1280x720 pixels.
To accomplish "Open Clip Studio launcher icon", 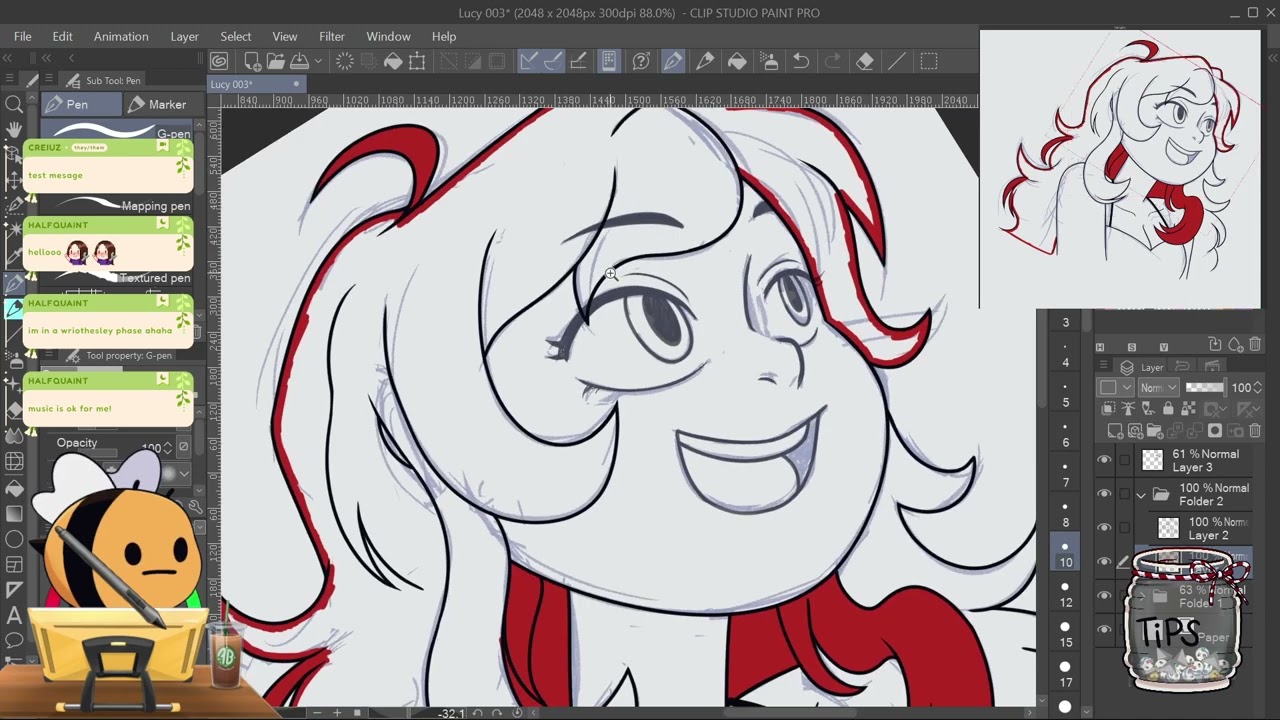I will tap(219, 61).
